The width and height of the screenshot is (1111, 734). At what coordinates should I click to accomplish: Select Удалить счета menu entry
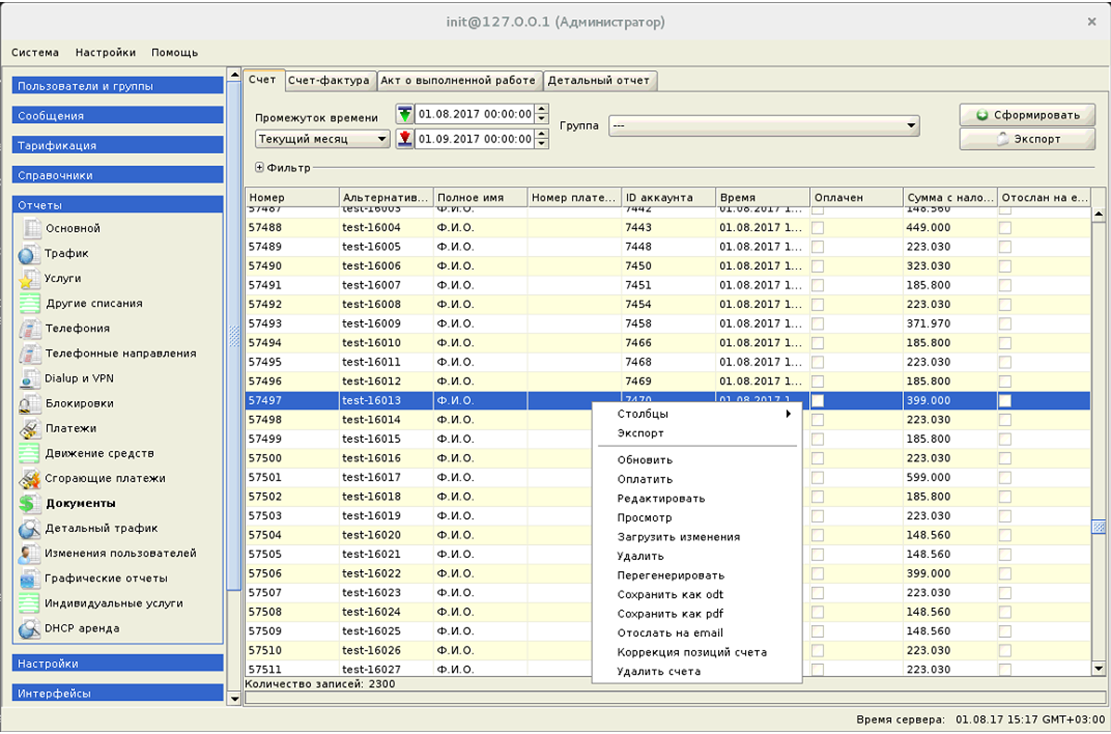[x=697, y=672]
